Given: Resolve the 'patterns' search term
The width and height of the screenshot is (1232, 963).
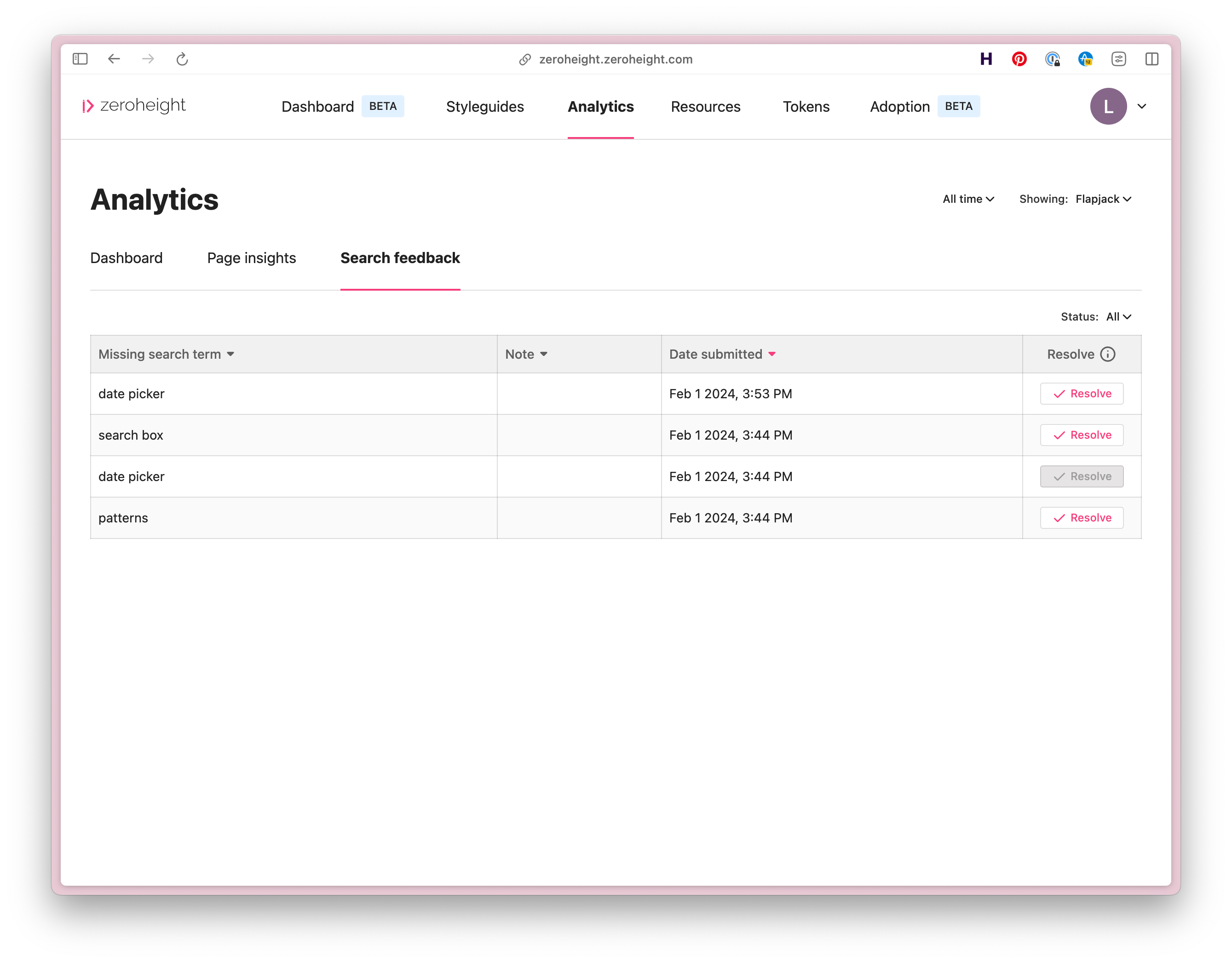Looking at the screenshot, I should (1082, 517).
